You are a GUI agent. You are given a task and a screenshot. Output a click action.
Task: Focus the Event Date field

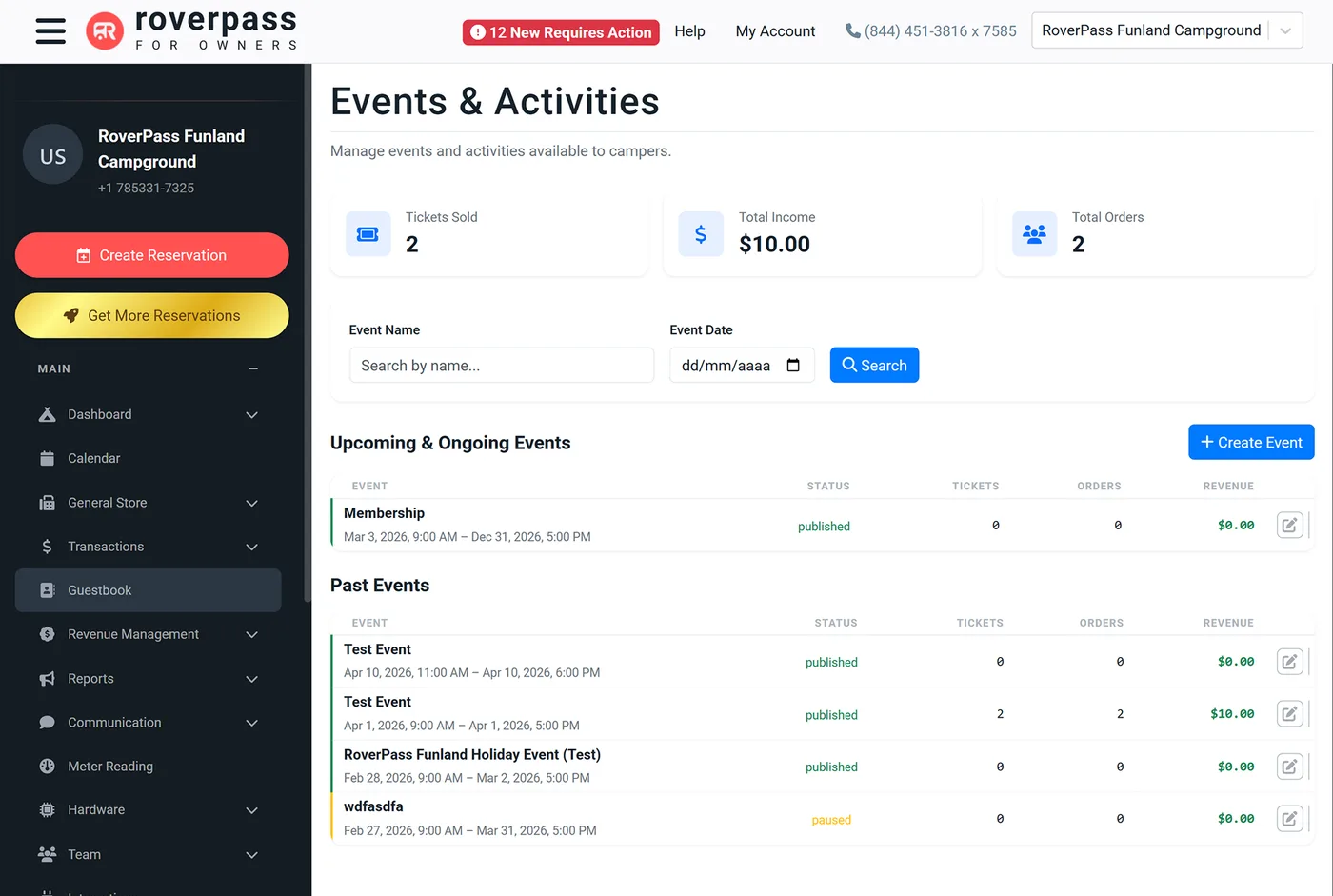(x=742, y=366)
